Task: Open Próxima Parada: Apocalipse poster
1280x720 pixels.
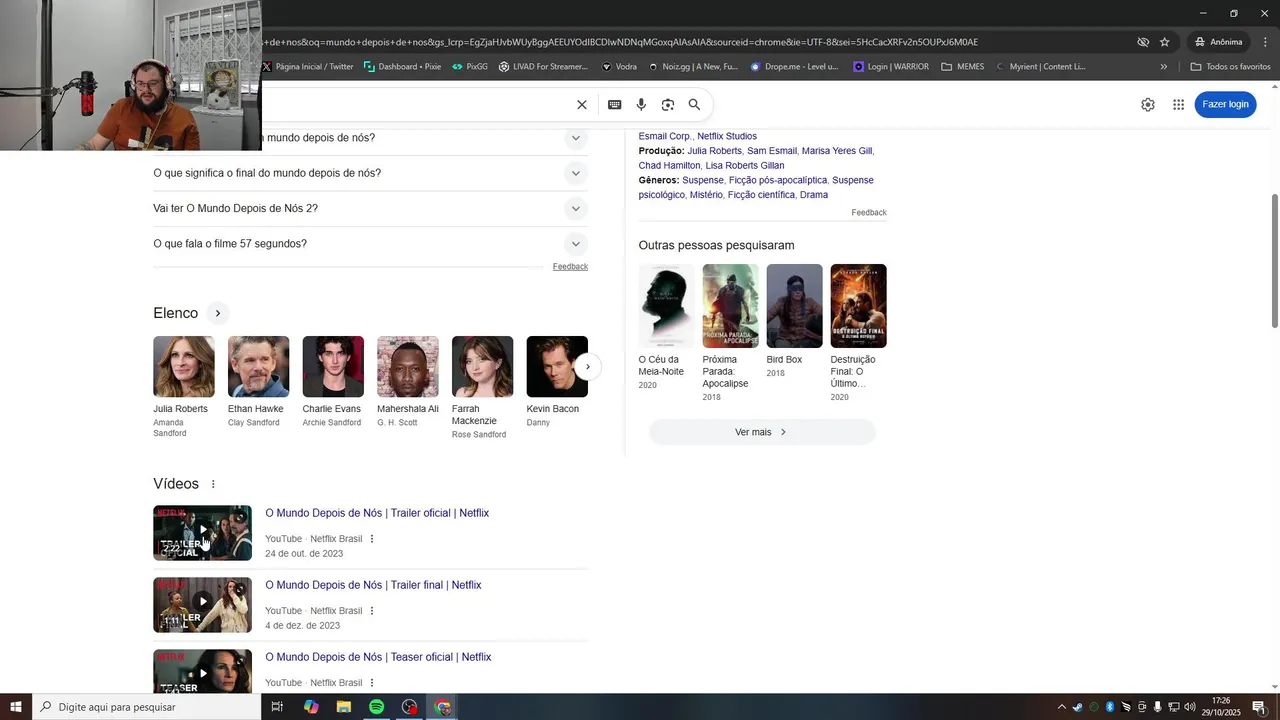Action: (731, 306)
